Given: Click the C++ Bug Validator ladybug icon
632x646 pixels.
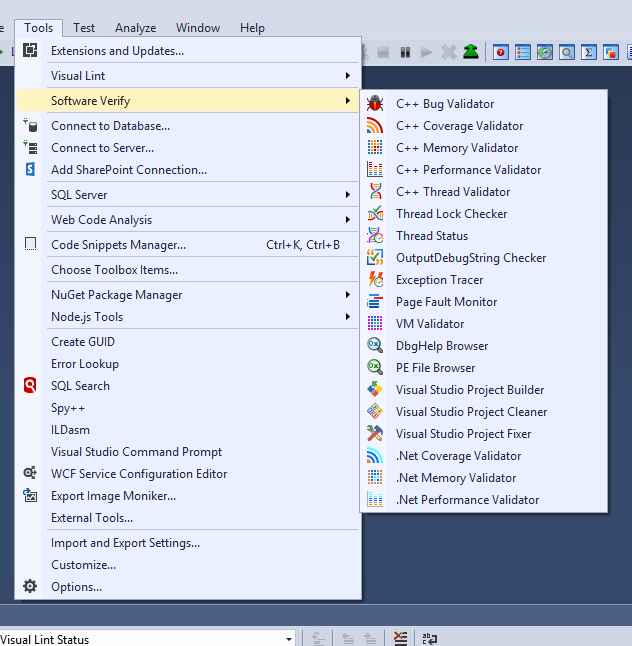Looking at the screenshot, I should tap(375, 103).
